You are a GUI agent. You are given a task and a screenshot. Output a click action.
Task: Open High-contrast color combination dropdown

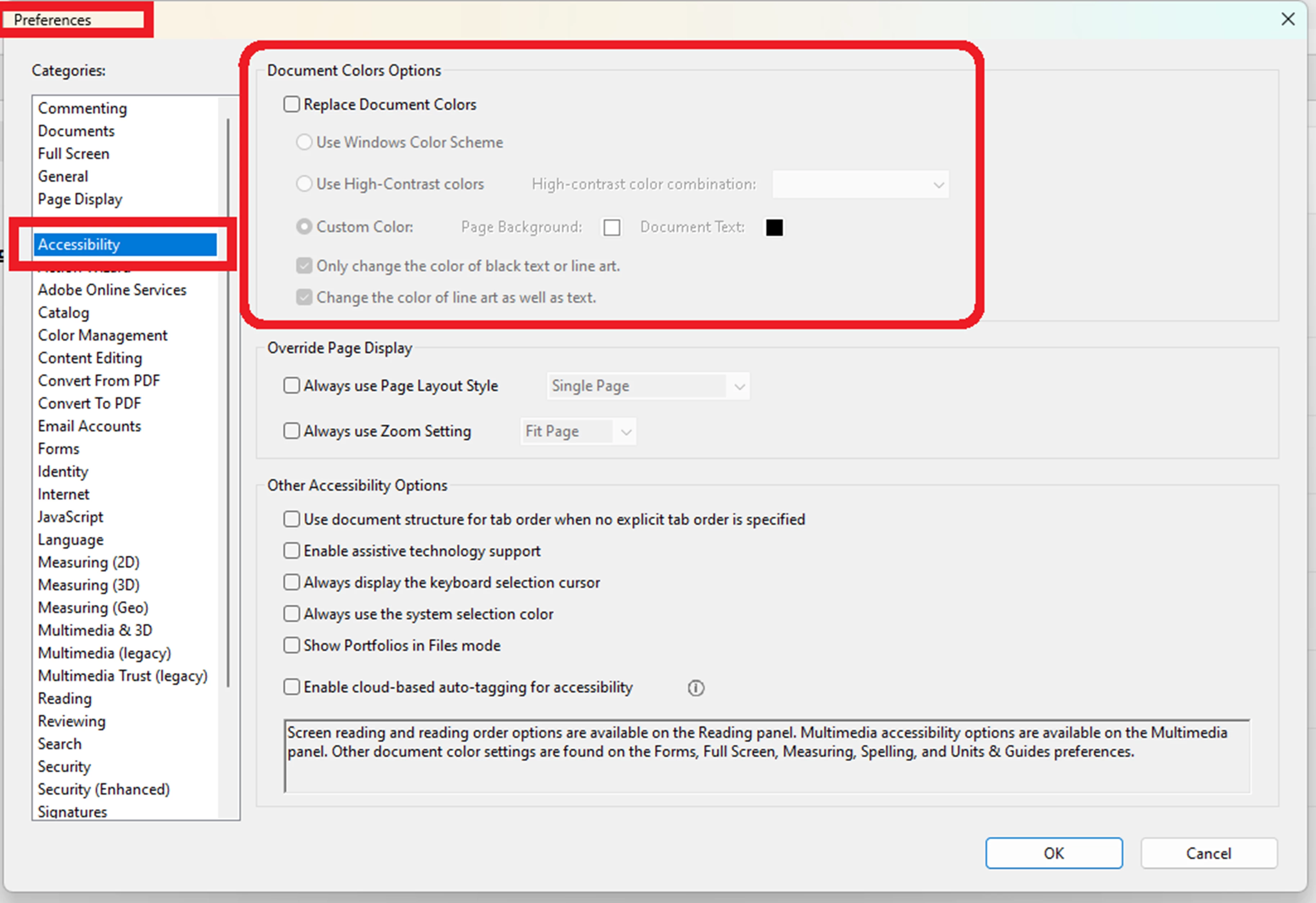pyautogui.click(x=860, y=185)
